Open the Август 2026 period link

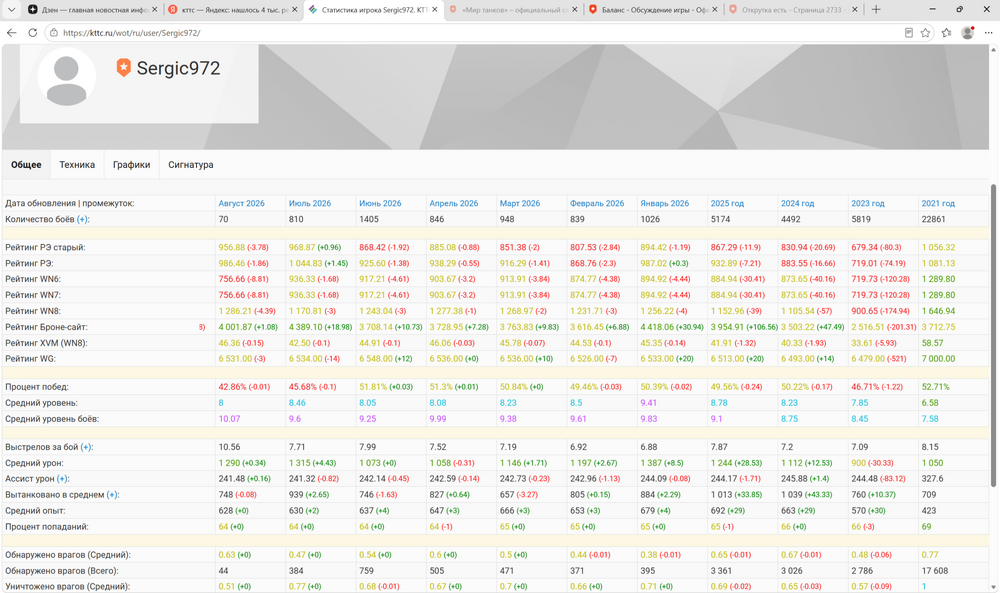[x=242, y=203]
